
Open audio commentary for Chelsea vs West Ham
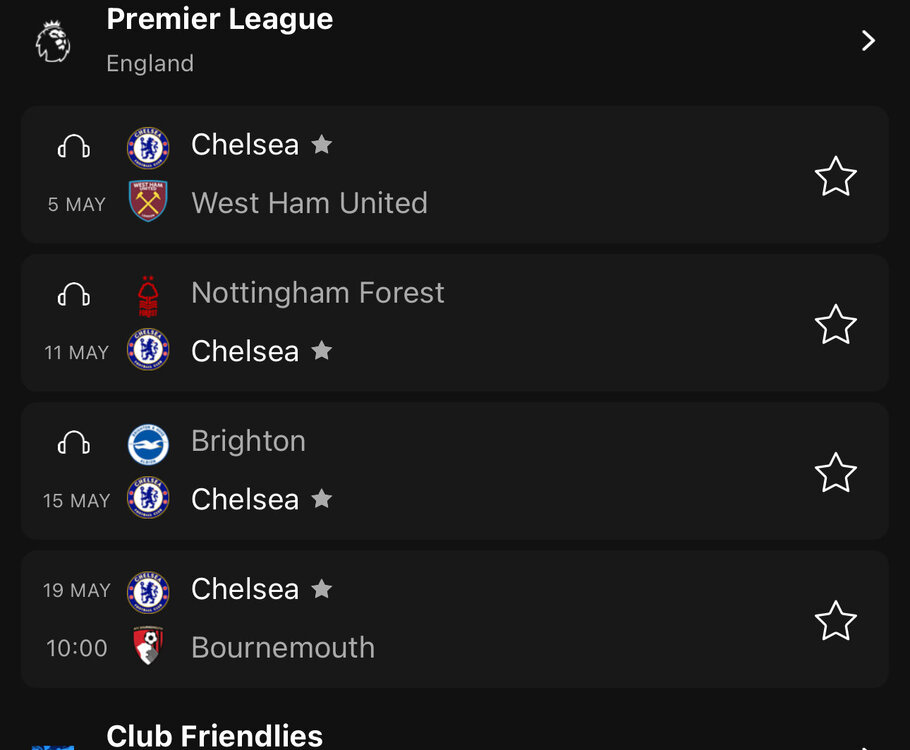[x=74, y=146]
